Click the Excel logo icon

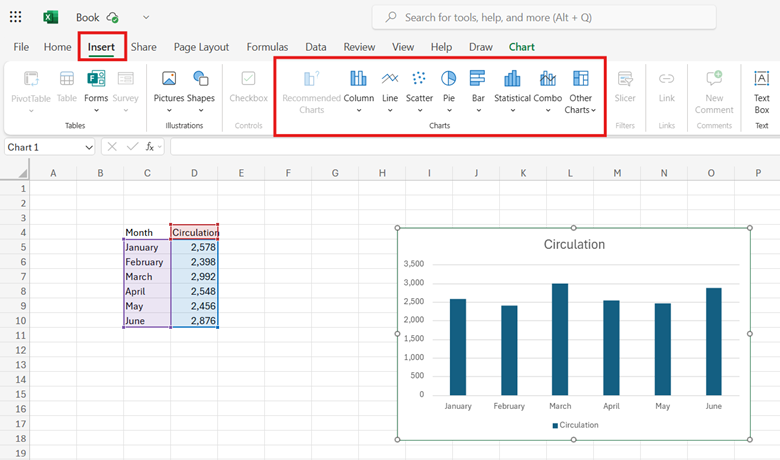point(50,17)
